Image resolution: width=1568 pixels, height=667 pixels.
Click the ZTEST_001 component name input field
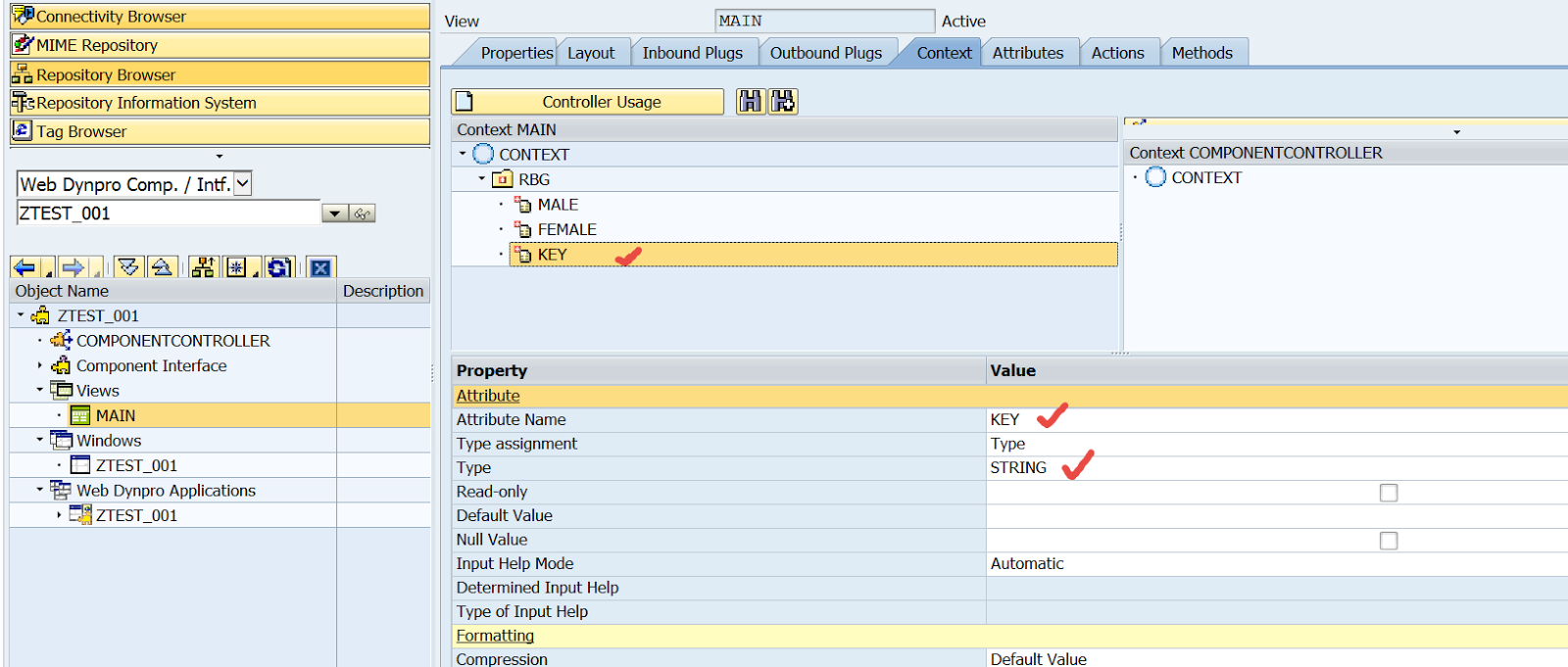tap(167, 214)
